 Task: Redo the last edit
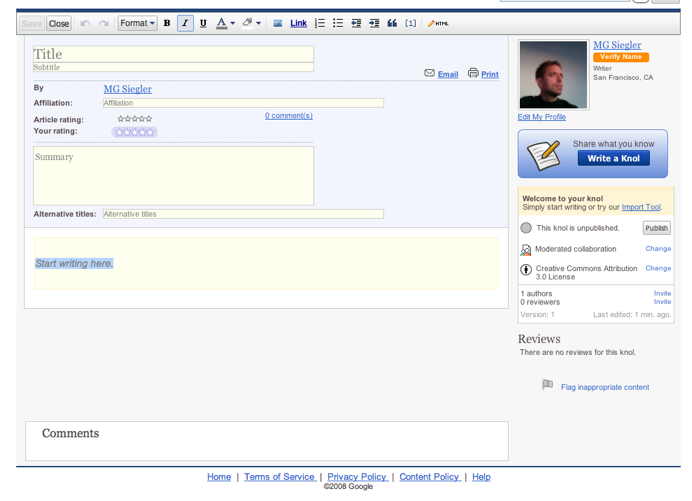click(x=104, y=23)
